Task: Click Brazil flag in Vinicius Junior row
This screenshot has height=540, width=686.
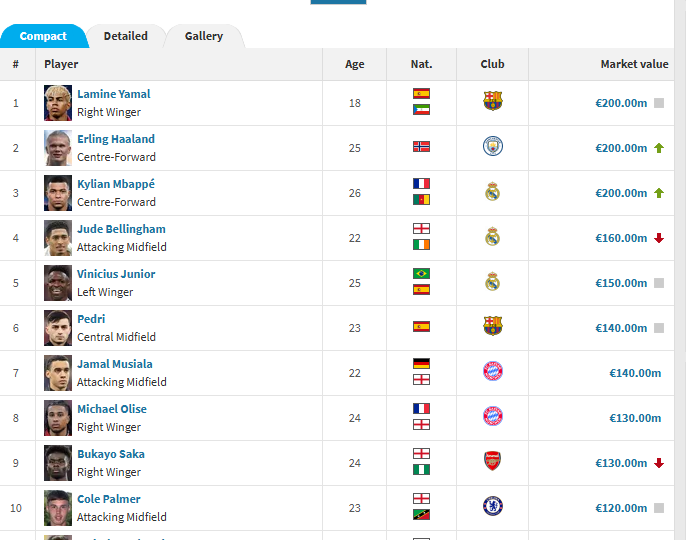Action: (421, 274)
